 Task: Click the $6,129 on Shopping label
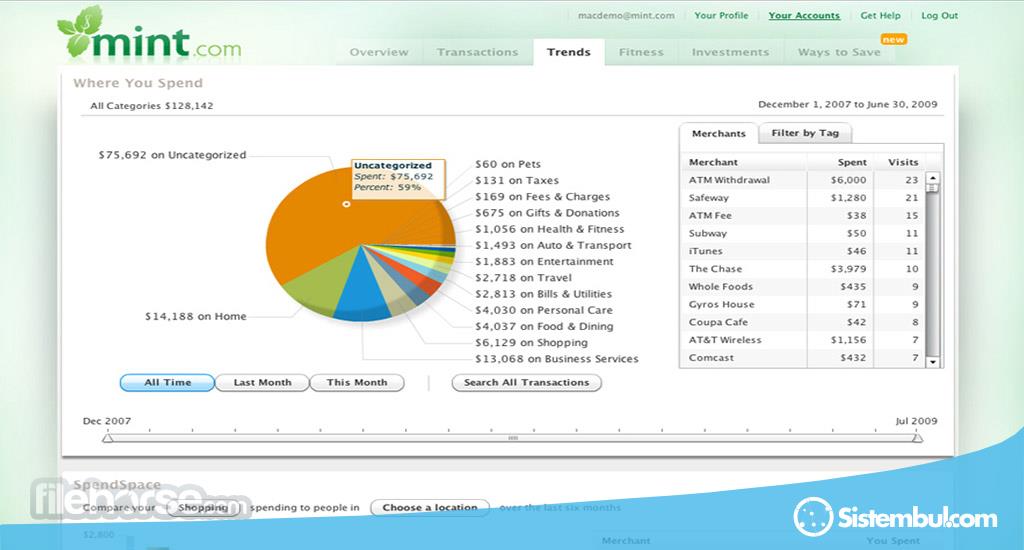(531, 343)
